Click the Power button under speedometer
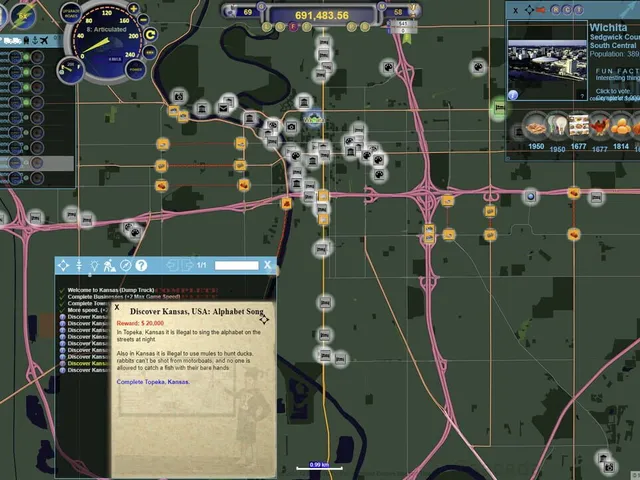640x480 pixels. (136, 70)
